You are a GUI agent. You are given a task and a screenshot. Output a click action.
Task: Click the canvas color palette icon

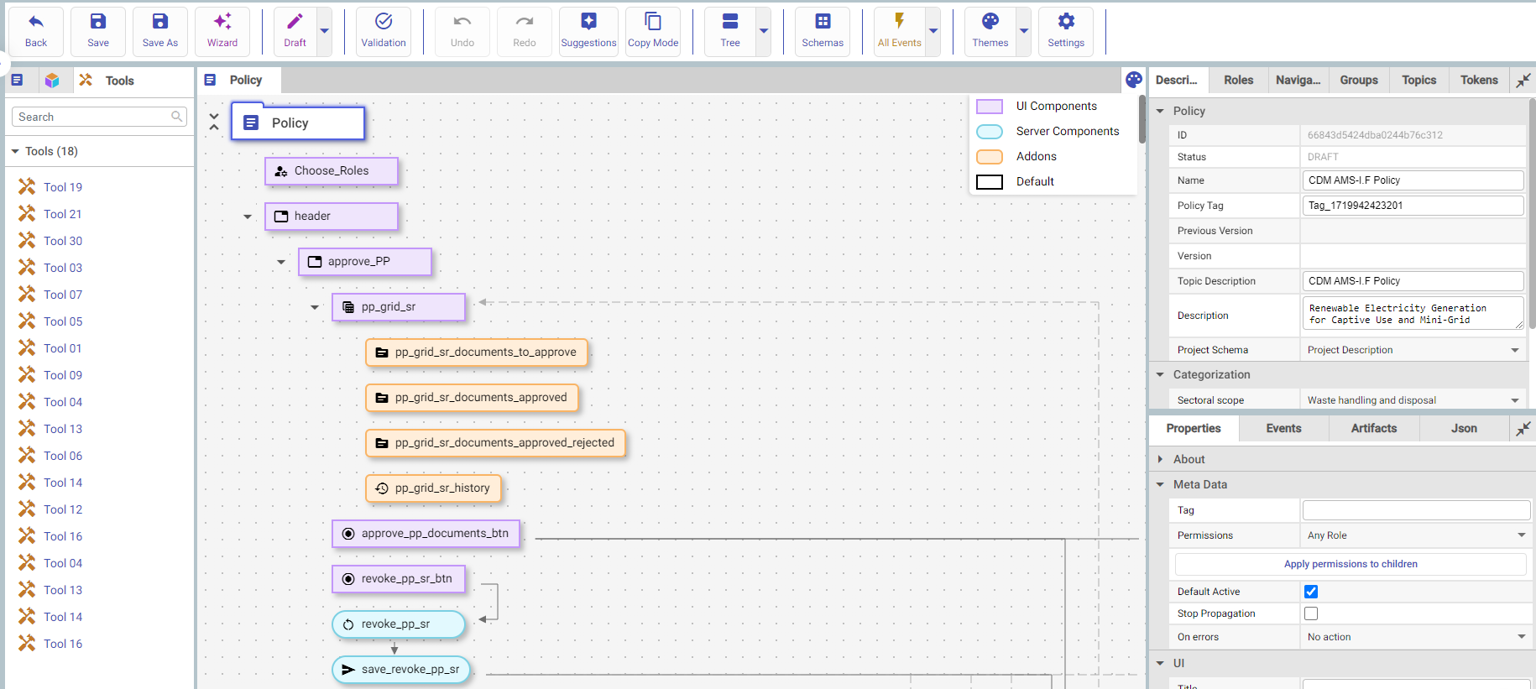[1133, 80]
